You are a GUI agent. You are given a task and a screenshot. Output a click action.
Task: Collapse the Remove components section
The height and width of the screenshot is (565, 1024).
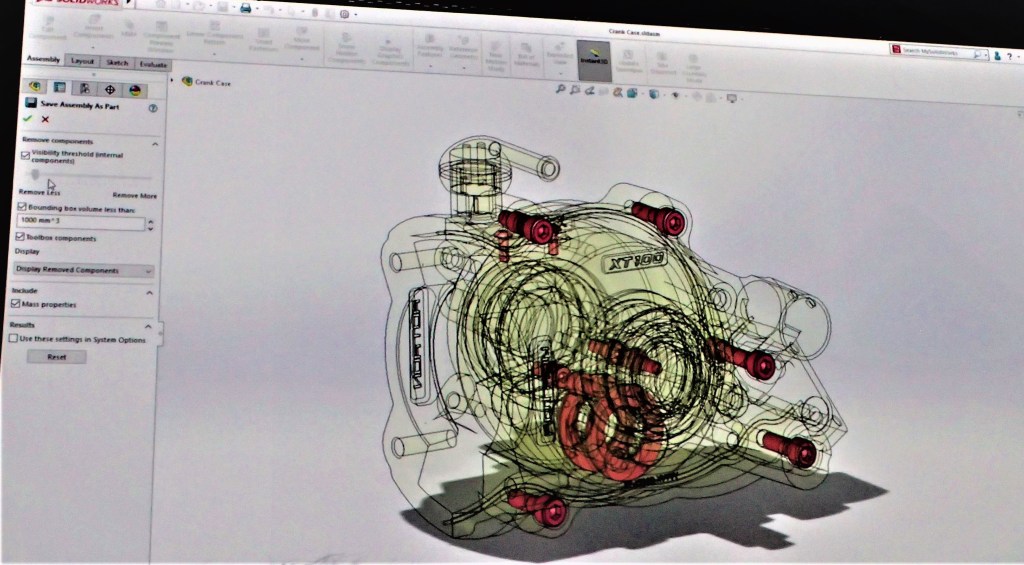click(155, 144)
